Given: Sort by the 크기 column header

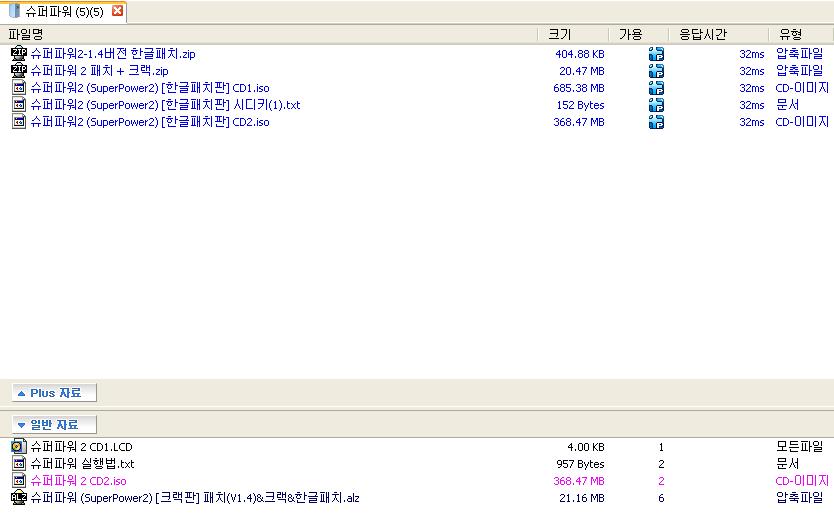Looking at the screenshot, I should click(573, 35).
